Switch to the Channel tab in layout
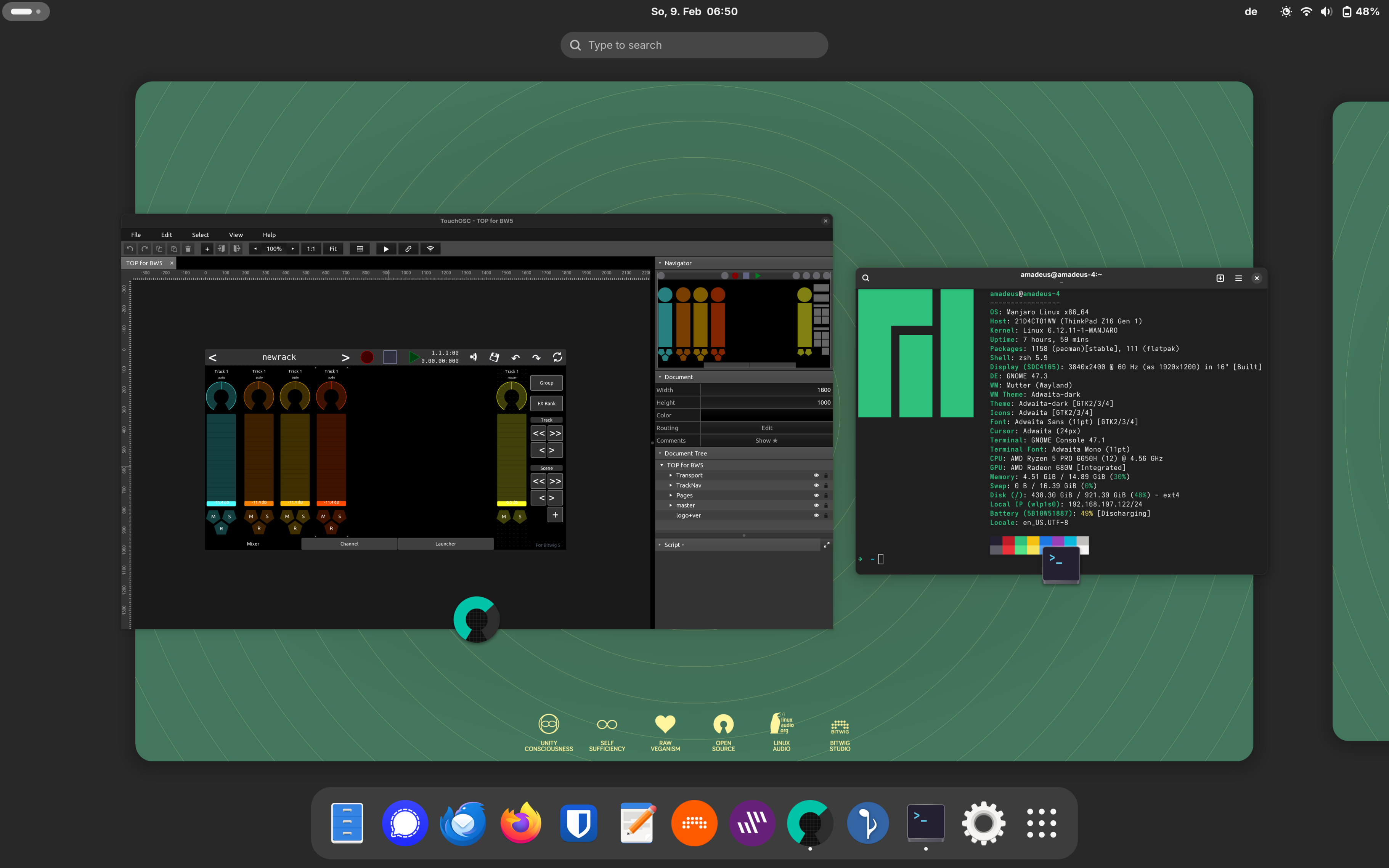The height and width of the screenshot is (868, 1389). [349, 544]
